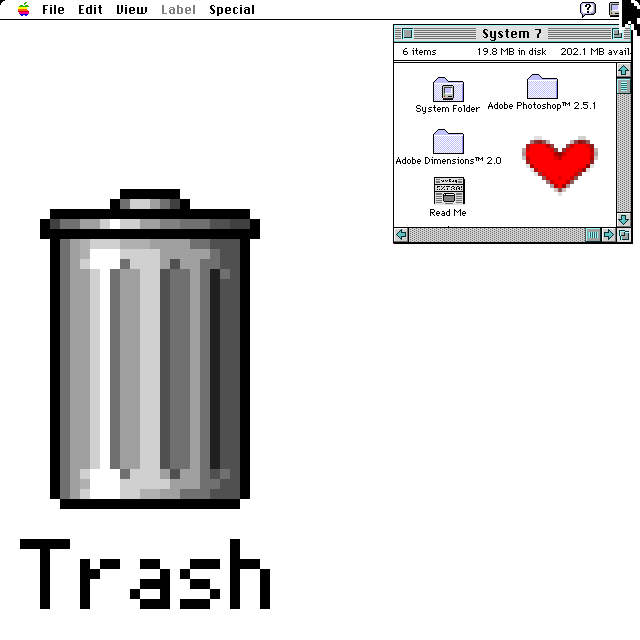Click the left scroll arrow in System 7 window

[402, 235]
